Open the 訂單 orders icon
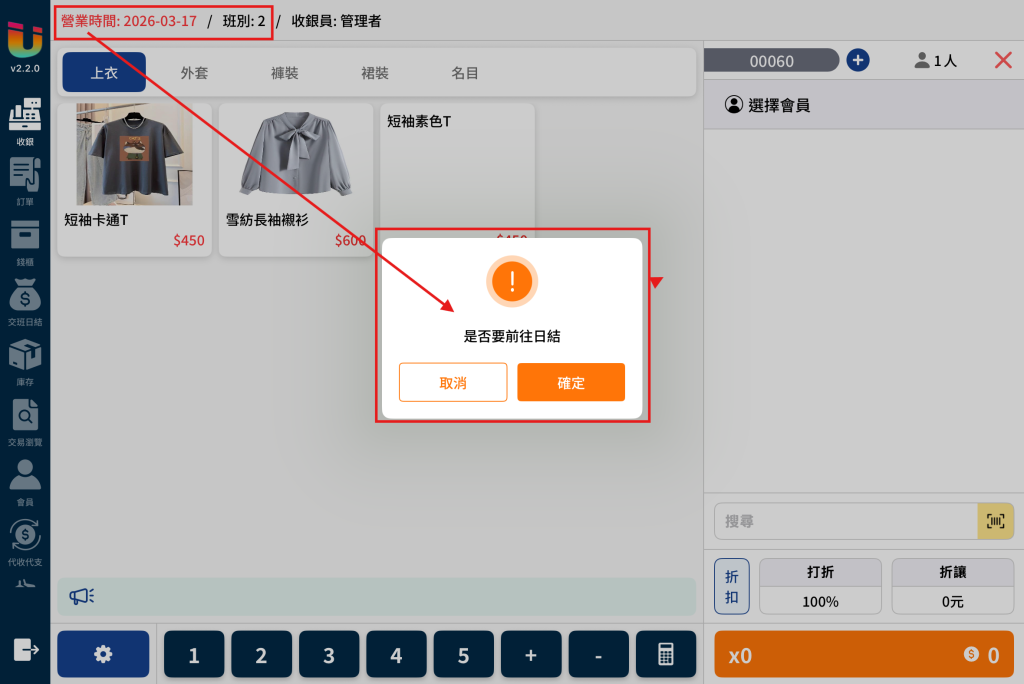The height and width of the screenshot is (684, 1024). pyautogui.click(x=25, y=182)
